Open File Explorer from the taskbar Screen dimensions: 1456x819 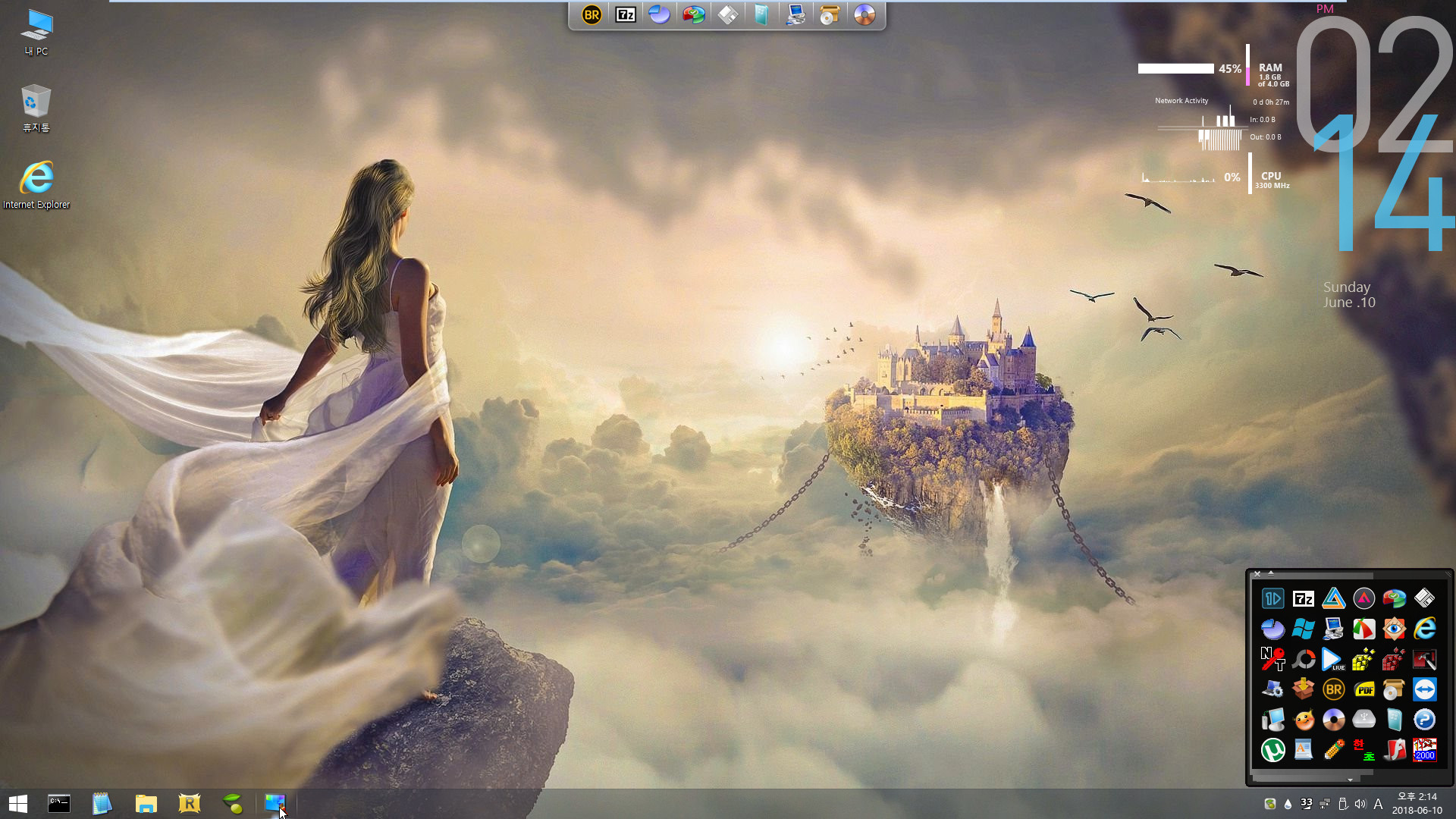(146, 804)
